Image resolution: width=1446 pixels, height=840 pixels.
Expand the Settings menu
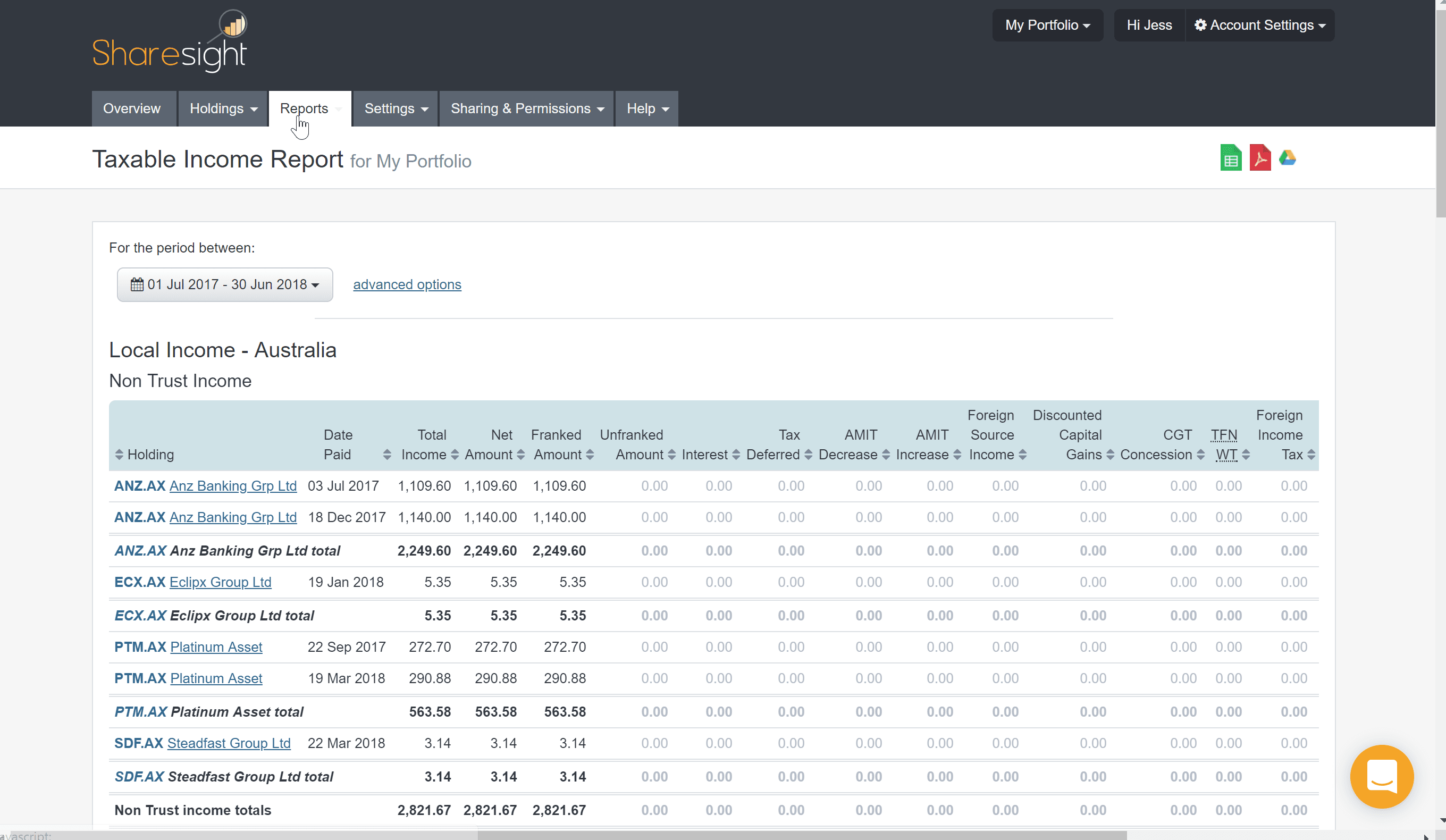click(396, 108)
